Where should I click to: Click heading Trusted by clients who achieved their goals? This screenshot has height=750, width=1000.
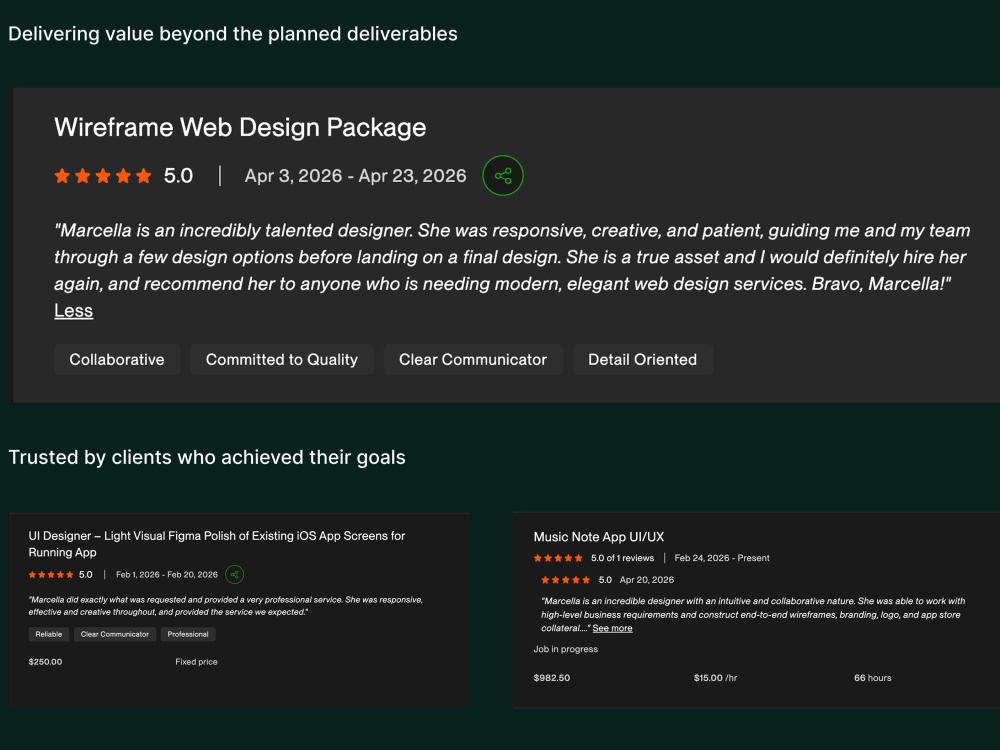pos(207,457)
